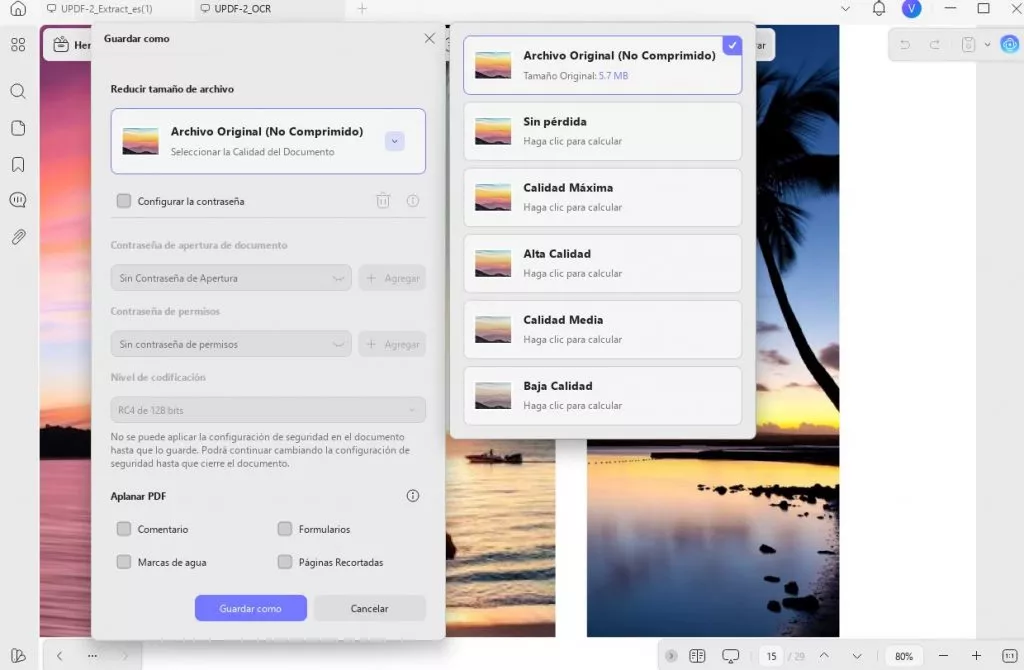Screen dimensions: 1024x670
Task: Click Agregar for permissions password
Action: tap(392, 344)
